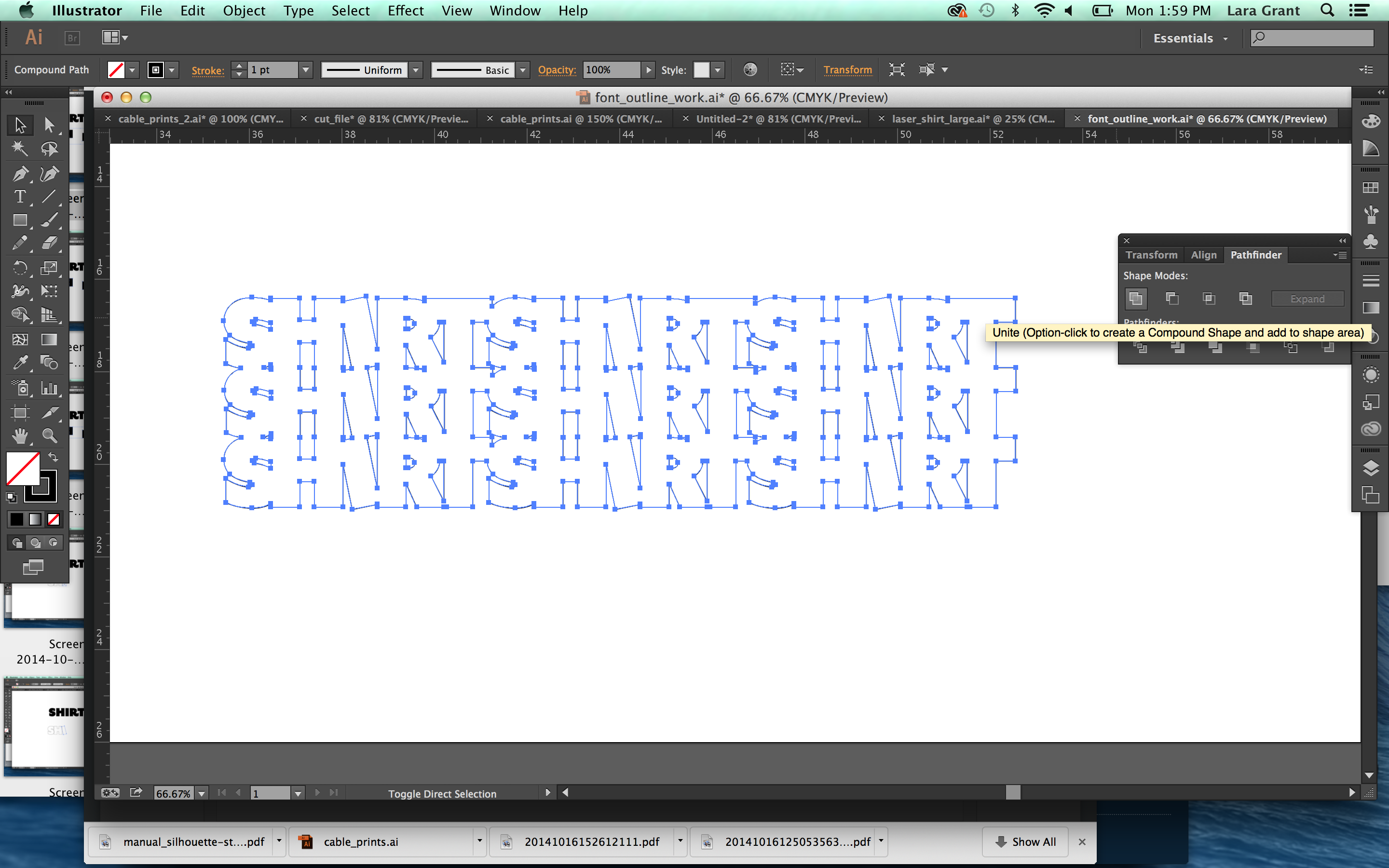The image size is (1389, 868).
Task: Switch to Draw Inside mode
Action: point(54,542)
